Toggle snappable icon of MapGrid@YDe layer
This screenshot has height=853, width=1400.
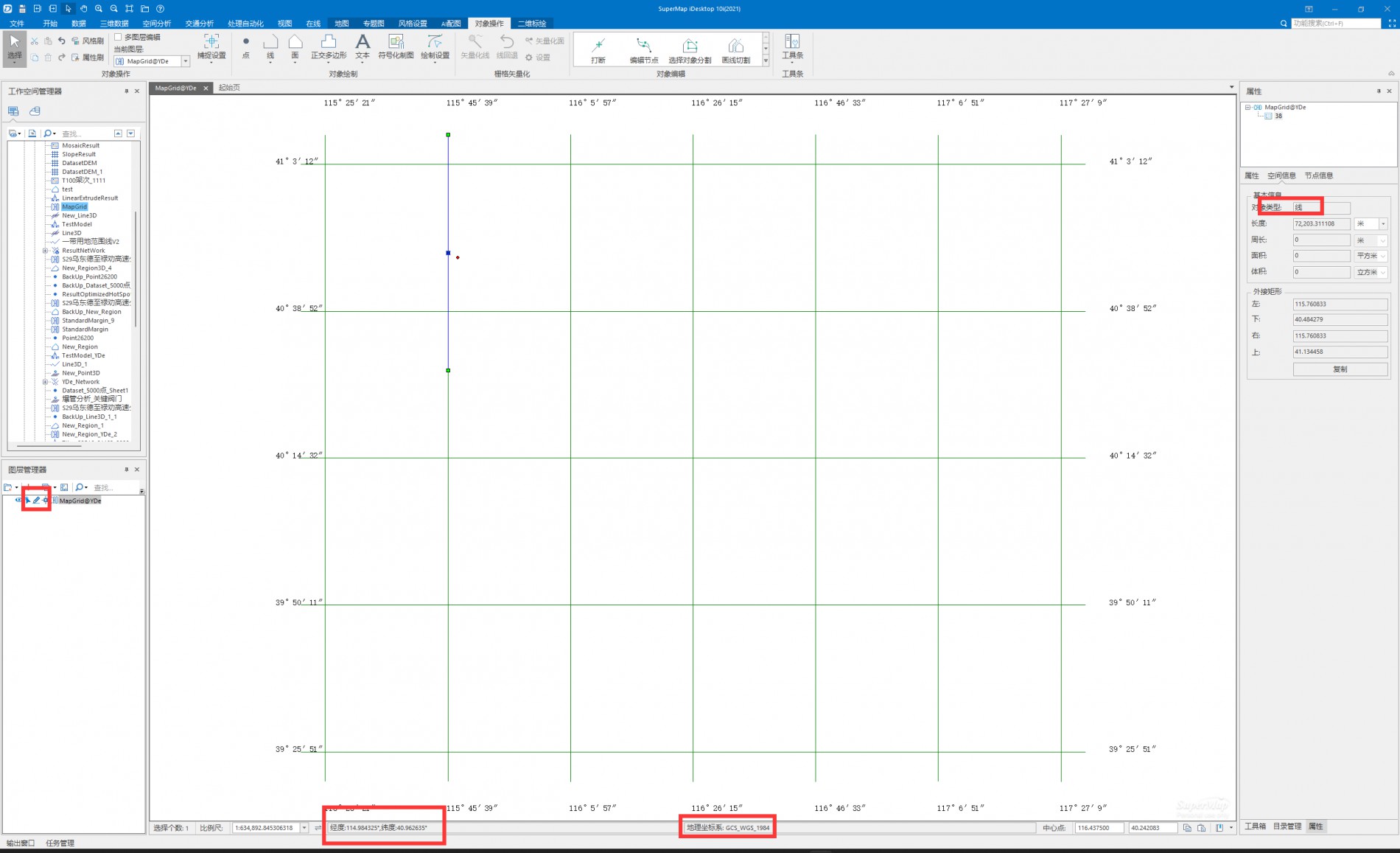[x=46, y=501]
